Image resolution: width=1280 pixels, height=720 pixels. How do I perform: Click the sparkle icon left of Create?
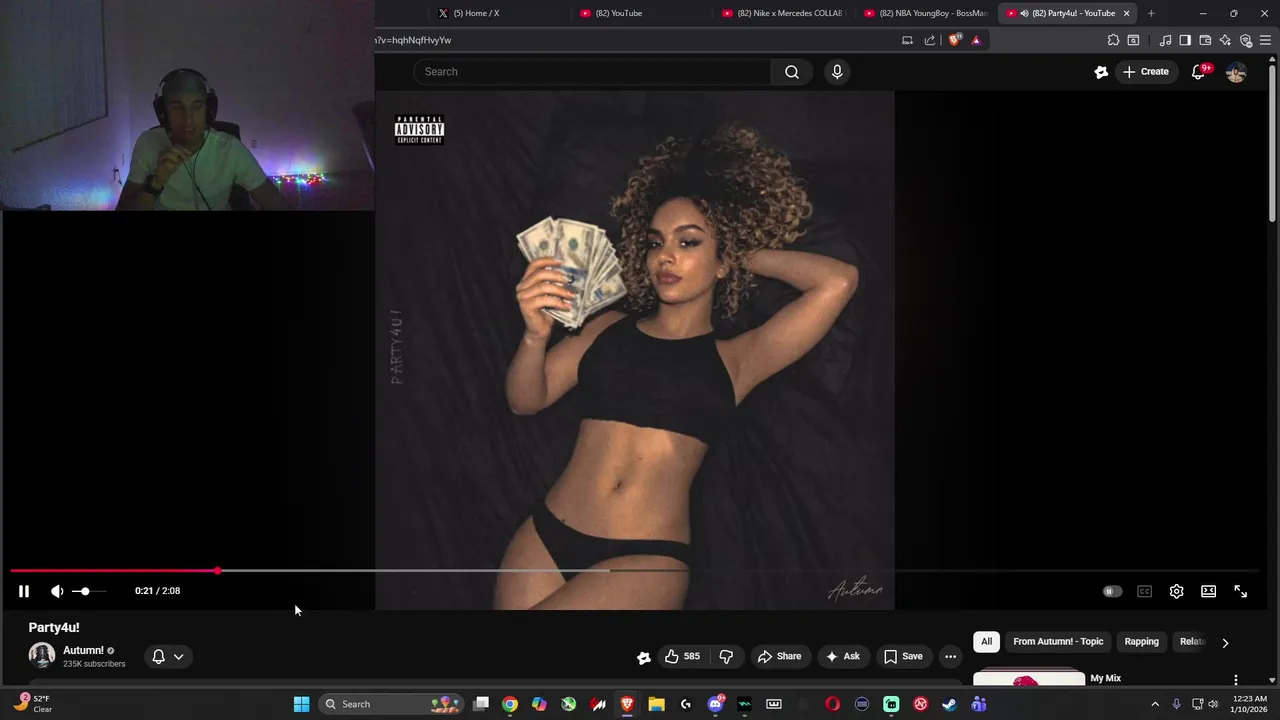pyautogui.click(x=1101, y=72)
